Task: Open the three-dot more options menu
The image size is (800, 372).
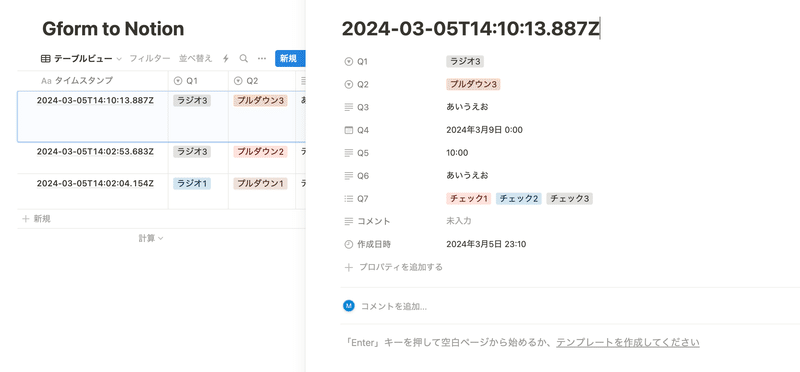Action: (x=262, y=59)
